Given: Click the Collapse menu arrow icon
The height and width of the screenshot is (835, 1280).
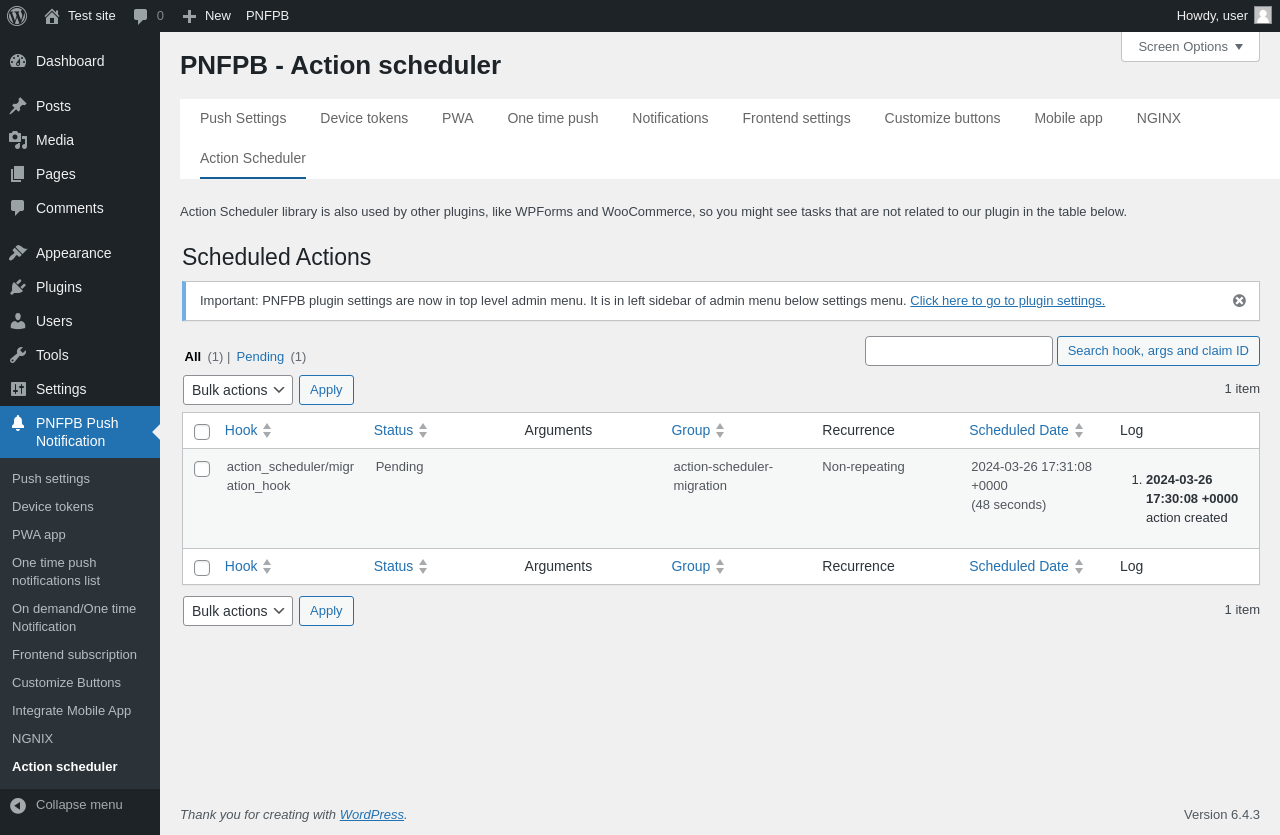Looking at the screenshot, I should point(18,805).
